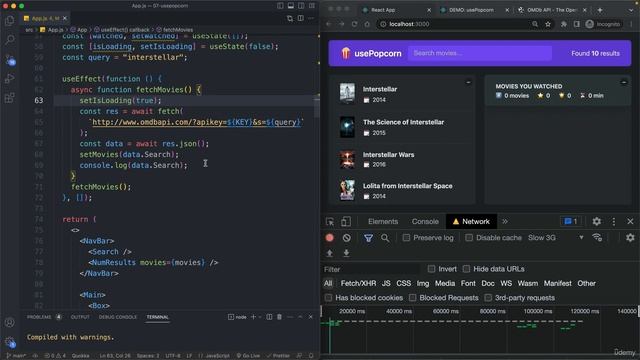Open the new terminal launch profile dropdown
Image resolution: width=640 pixels, height=360 pixels.
pyautogui.click(x=260, y=317)
